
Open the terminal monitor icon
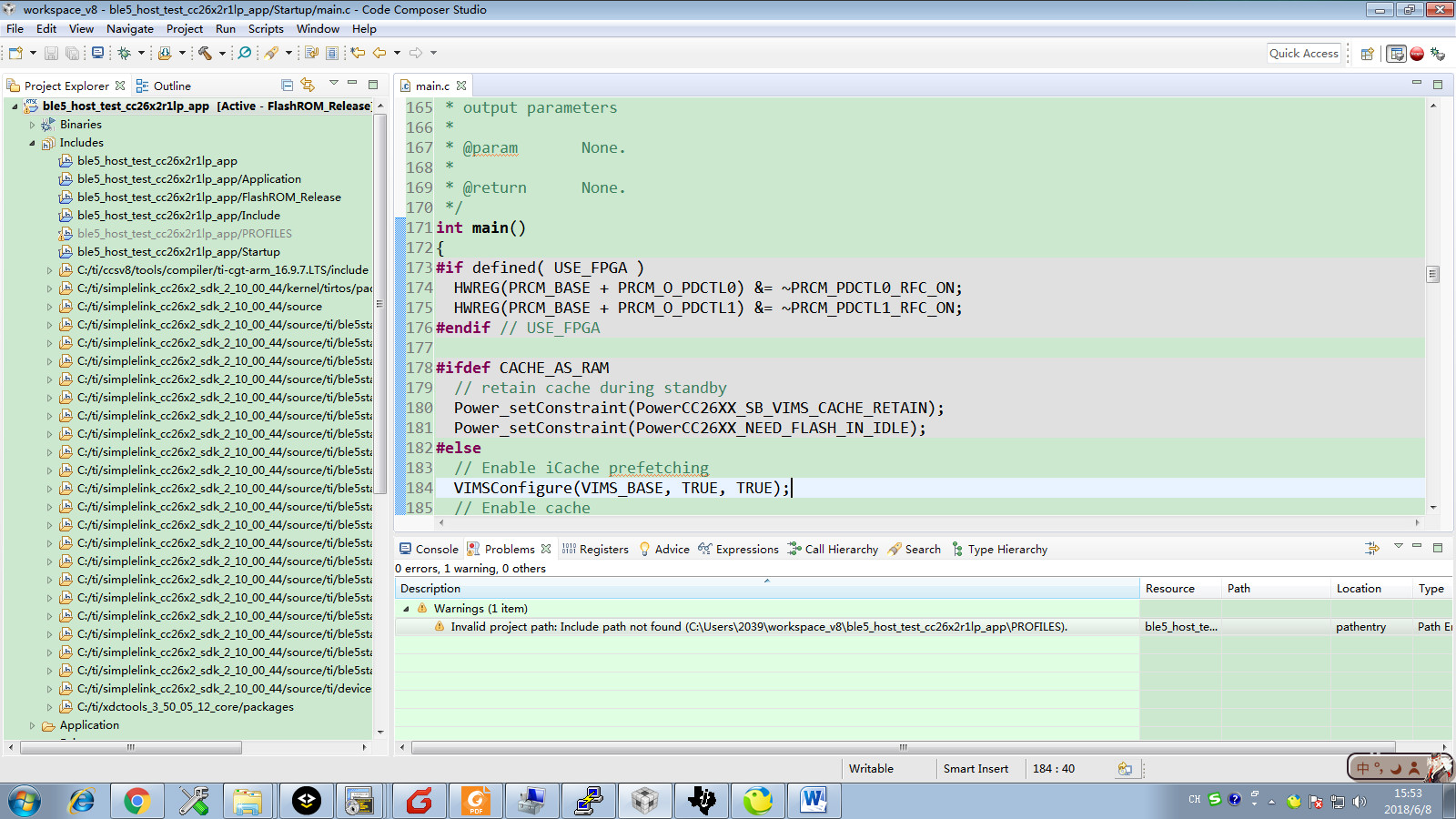[97, 53]
